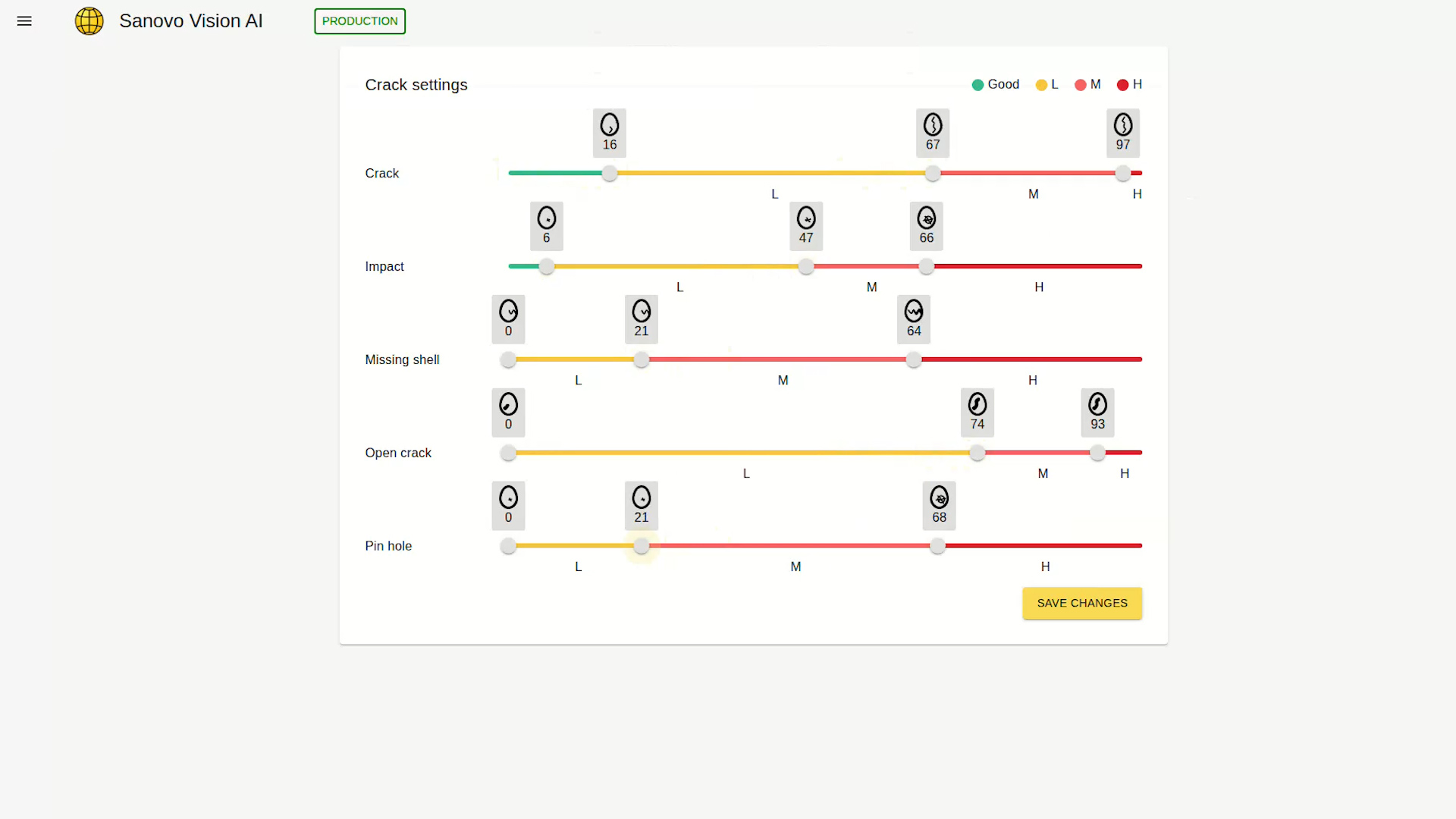Click the Sanovo Vision AI globe logo
The image size is (1456, 819).
89,21
